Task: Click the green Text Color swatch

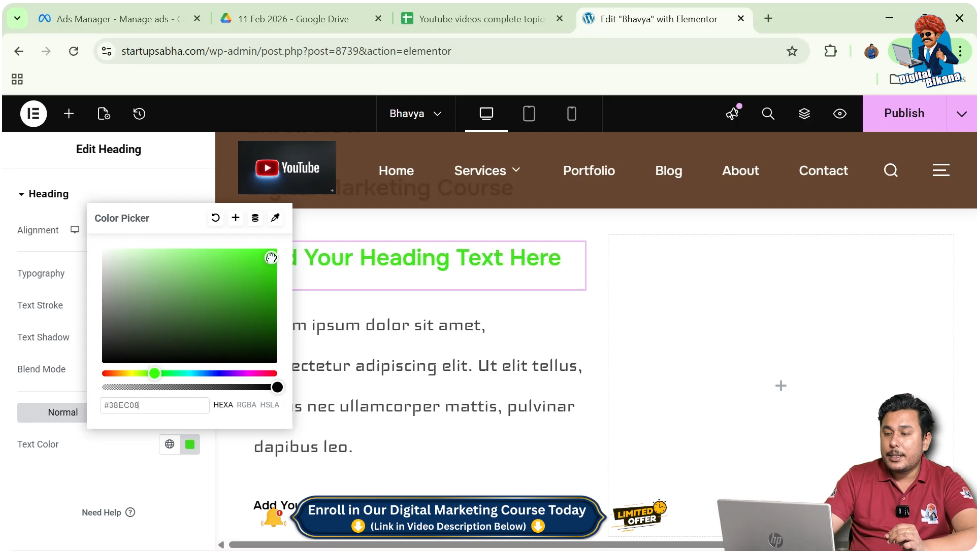Action: coord(190,444)
